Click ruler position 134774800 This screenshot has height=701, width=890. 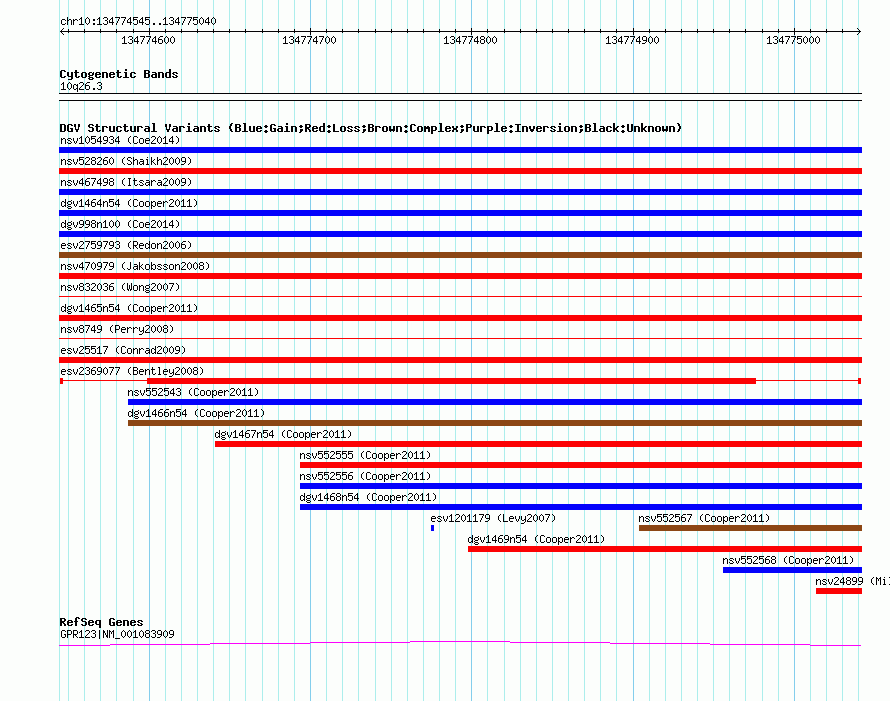tap(470, 40)
